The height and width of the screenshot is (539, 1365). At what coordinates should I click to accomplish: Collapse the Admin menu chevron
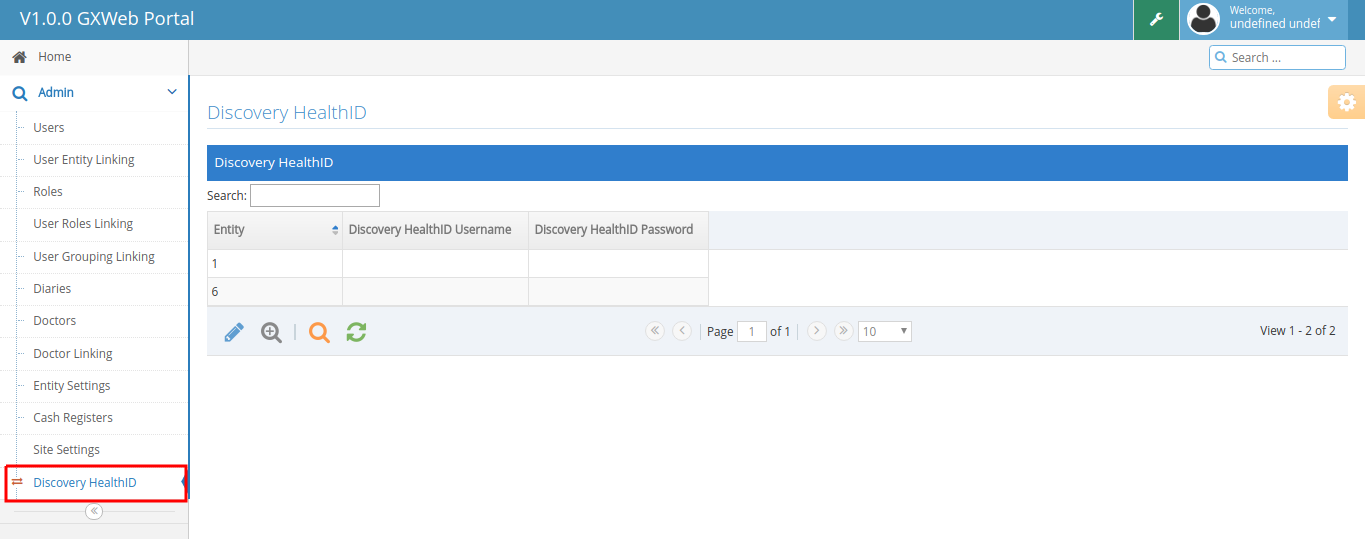[172, 92]
